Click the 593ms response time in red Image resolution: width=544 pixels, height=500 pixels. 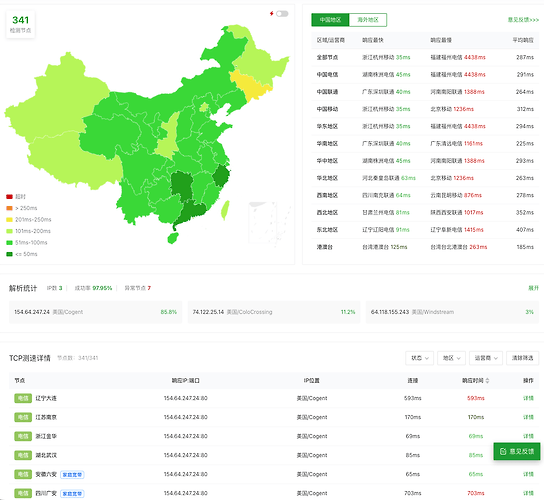(476, 398)
